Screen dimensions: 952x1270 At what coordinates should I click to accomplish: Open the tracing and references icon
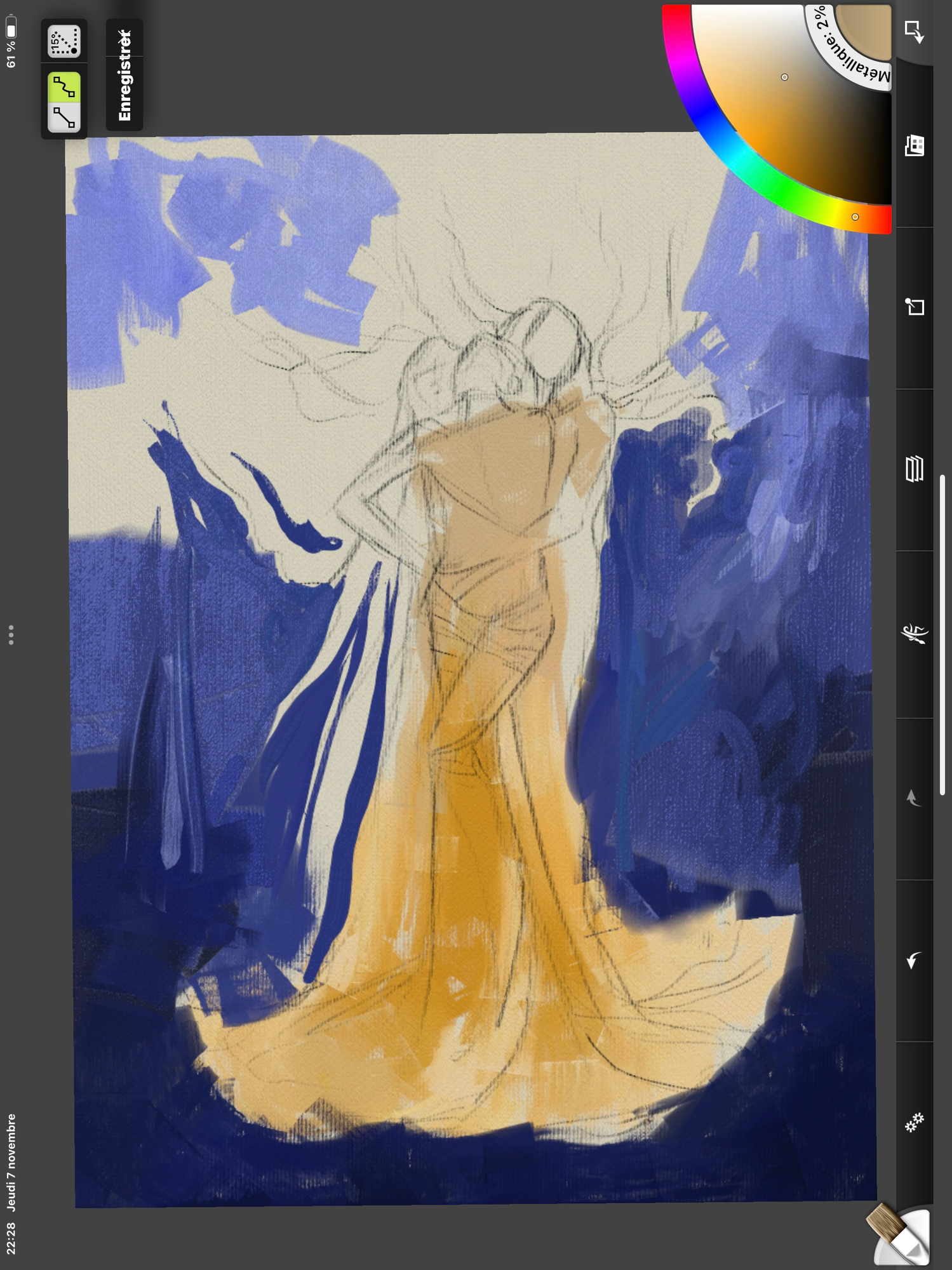914,307
